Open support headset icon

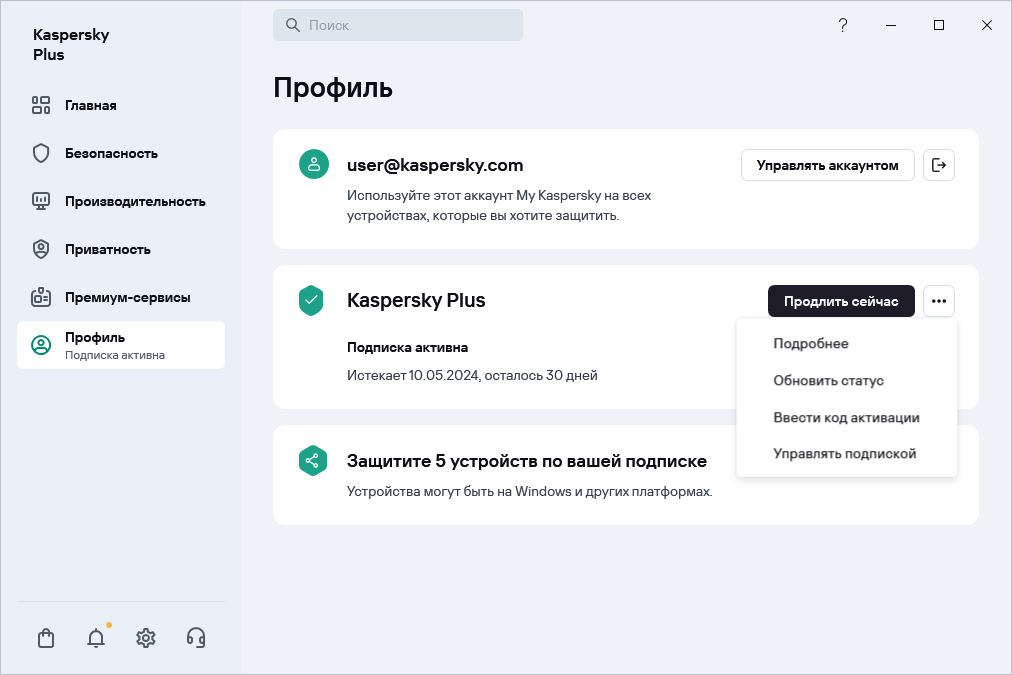click(x=196, y=638)
